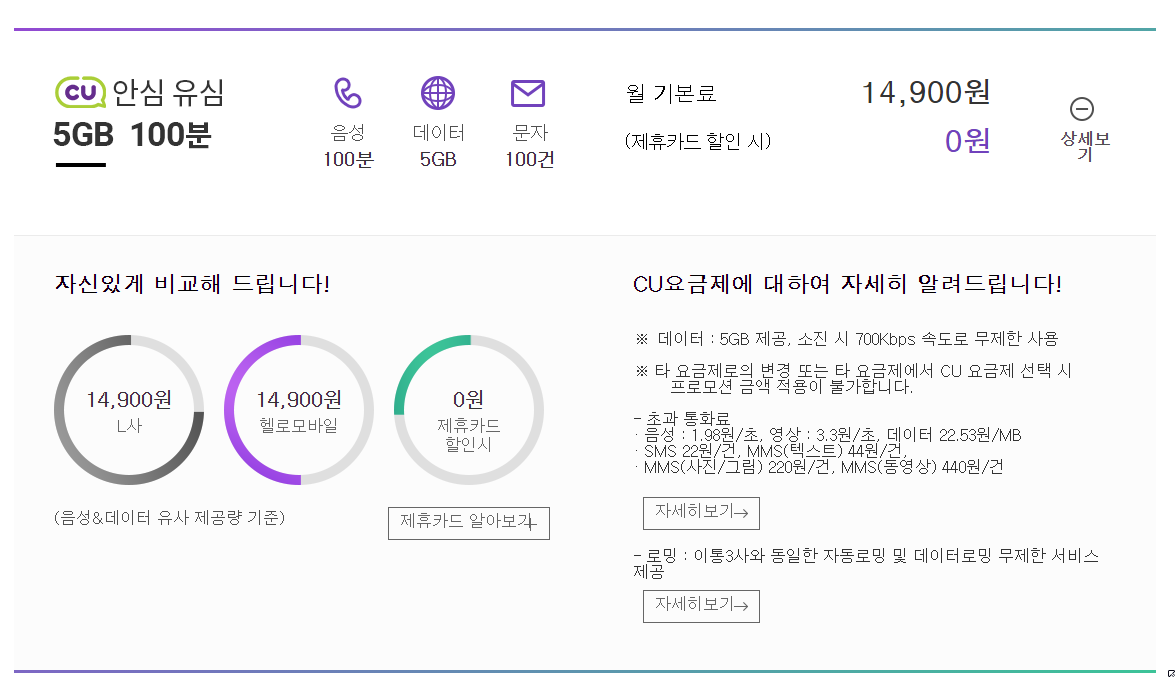Click the 문자 100건 label
Viewport: 1175px width, 677px height.
[529, 146]
